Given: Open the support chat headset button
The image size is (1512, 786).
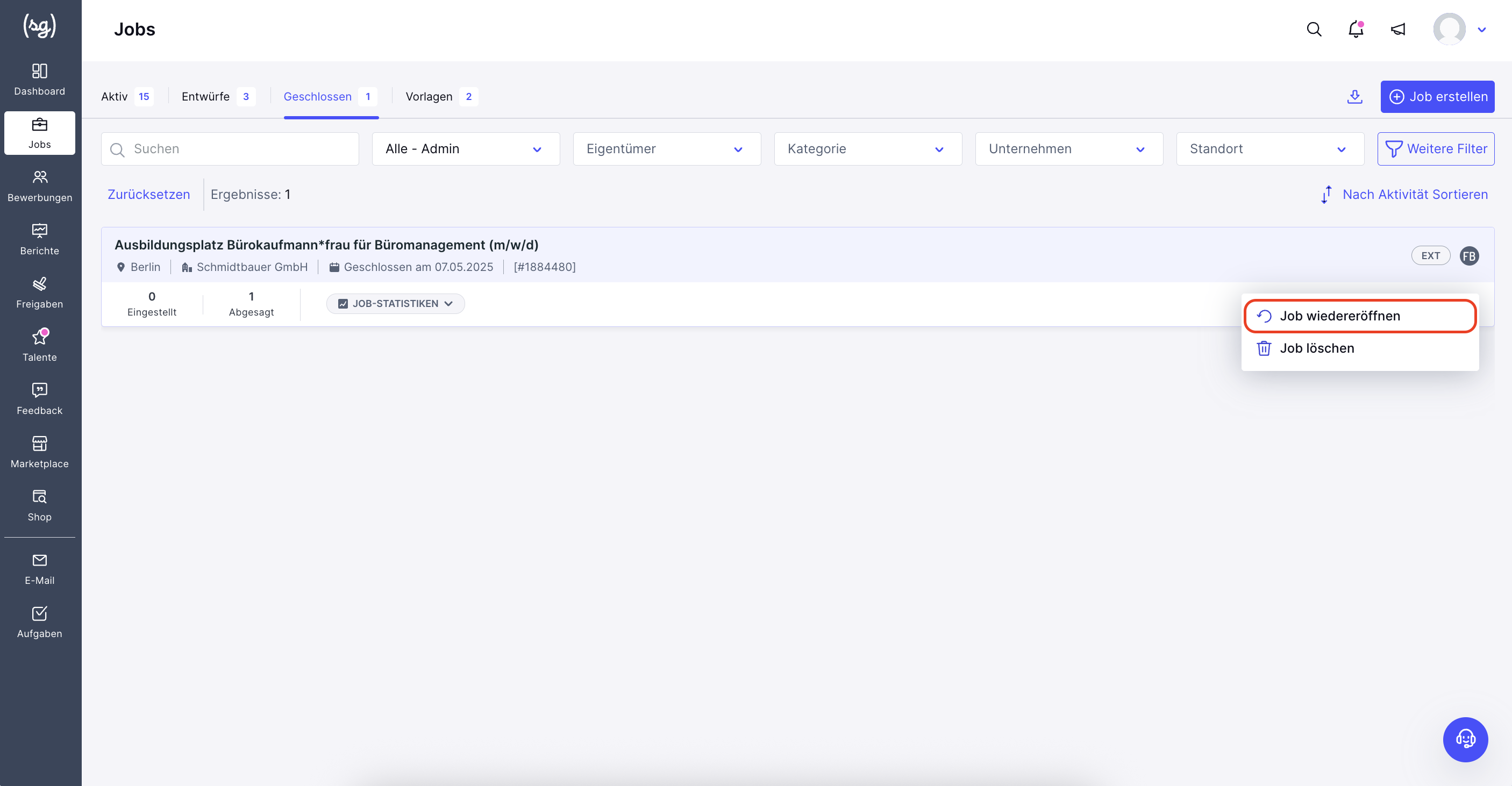Looking at the screenshot, I should tap(1465, 740).
